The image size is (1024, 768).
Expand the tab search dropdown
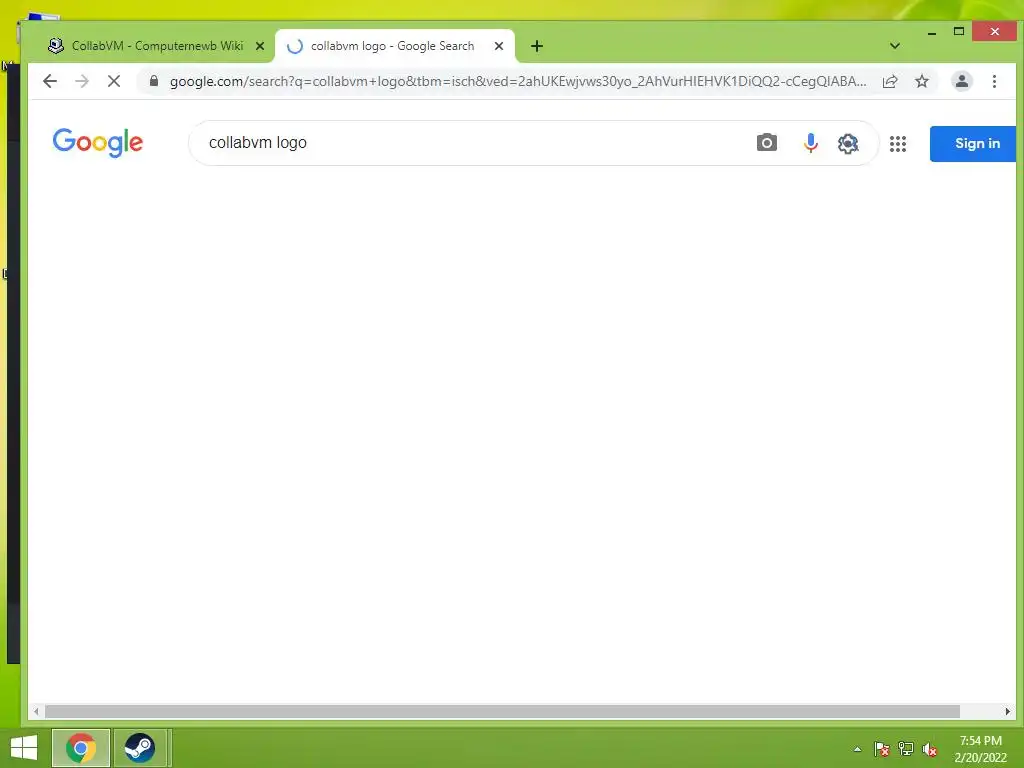pos(895,46)
